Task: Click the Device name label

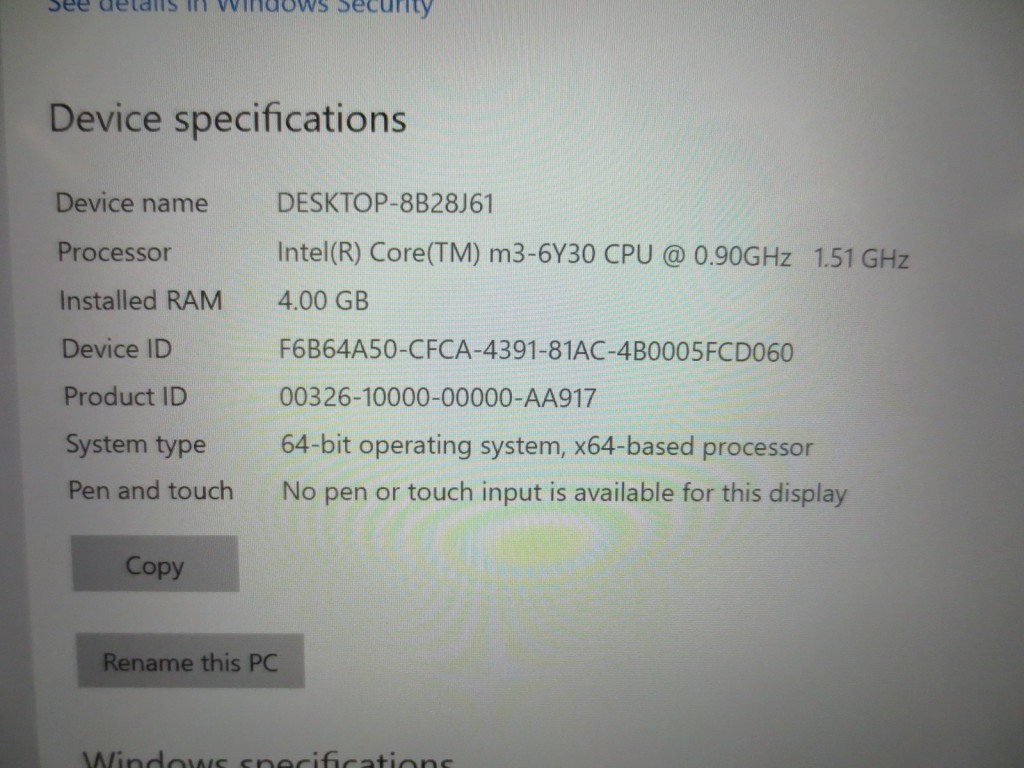Action: (132, 203)
